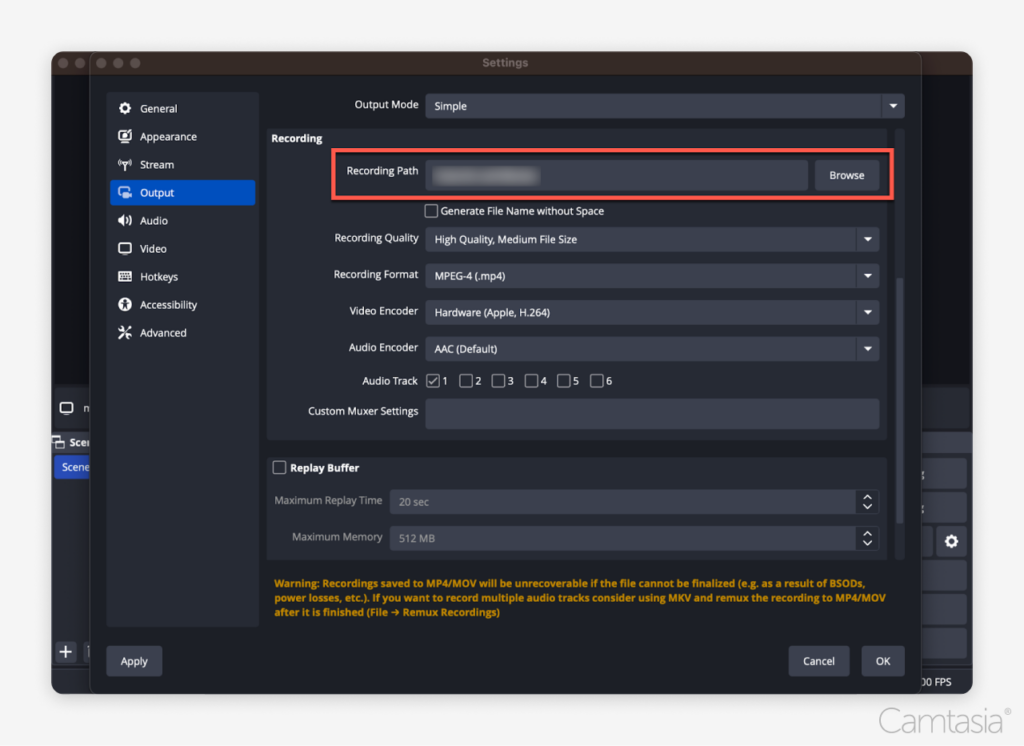Open the Audio Encoder dropdown
This screenshot has width=1024, height=746.
point(652,349)
